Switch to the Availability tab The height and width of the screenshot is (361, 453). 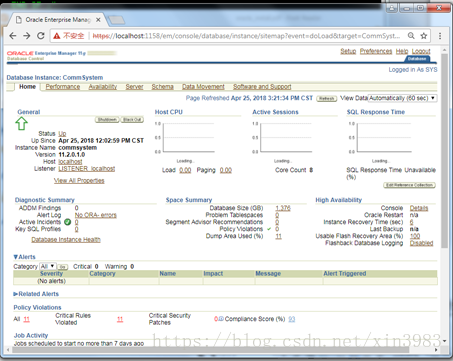[103, 87]
